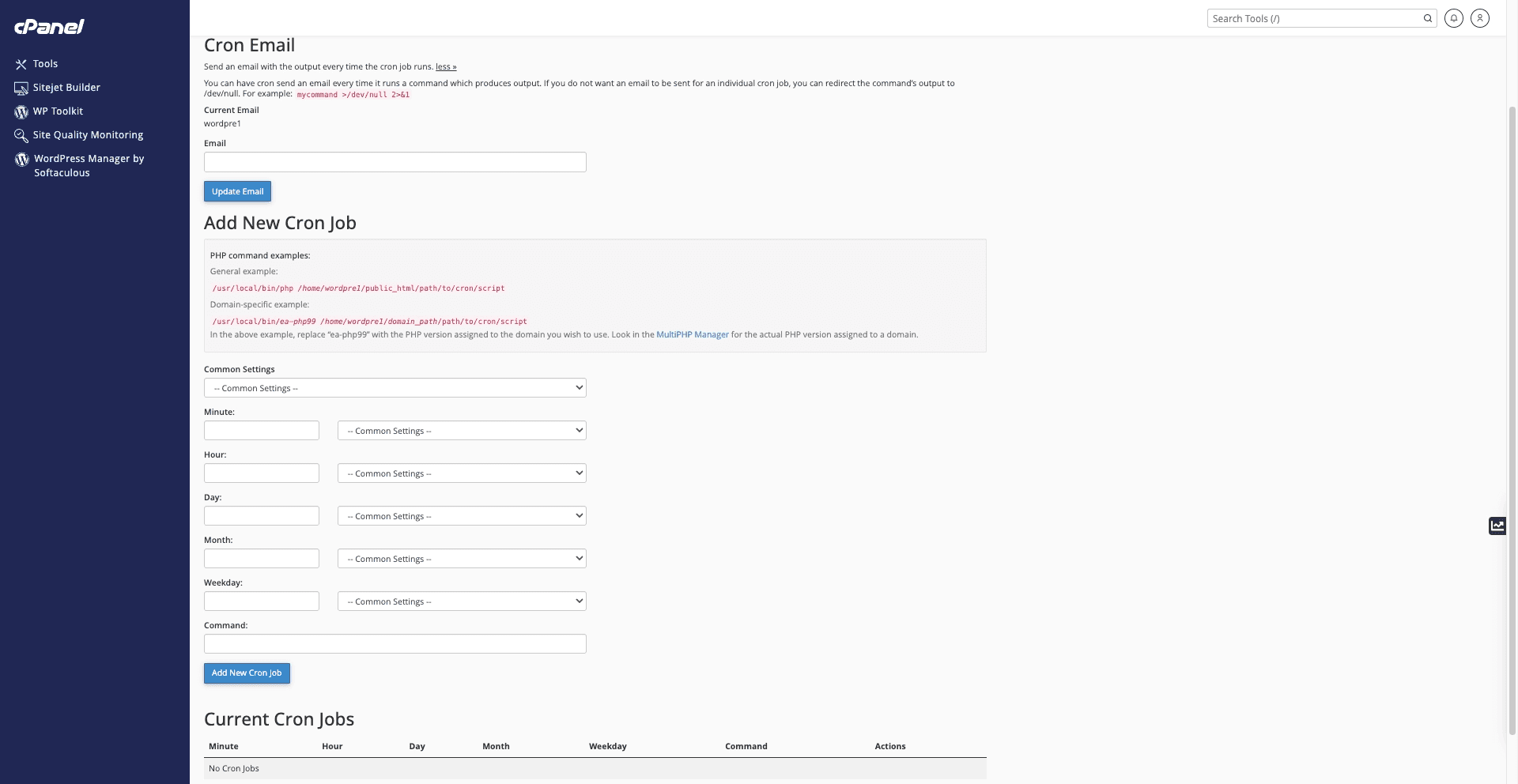
Task: Open WordPress Manager by Softaculous
Action: (x=89, y=165)
